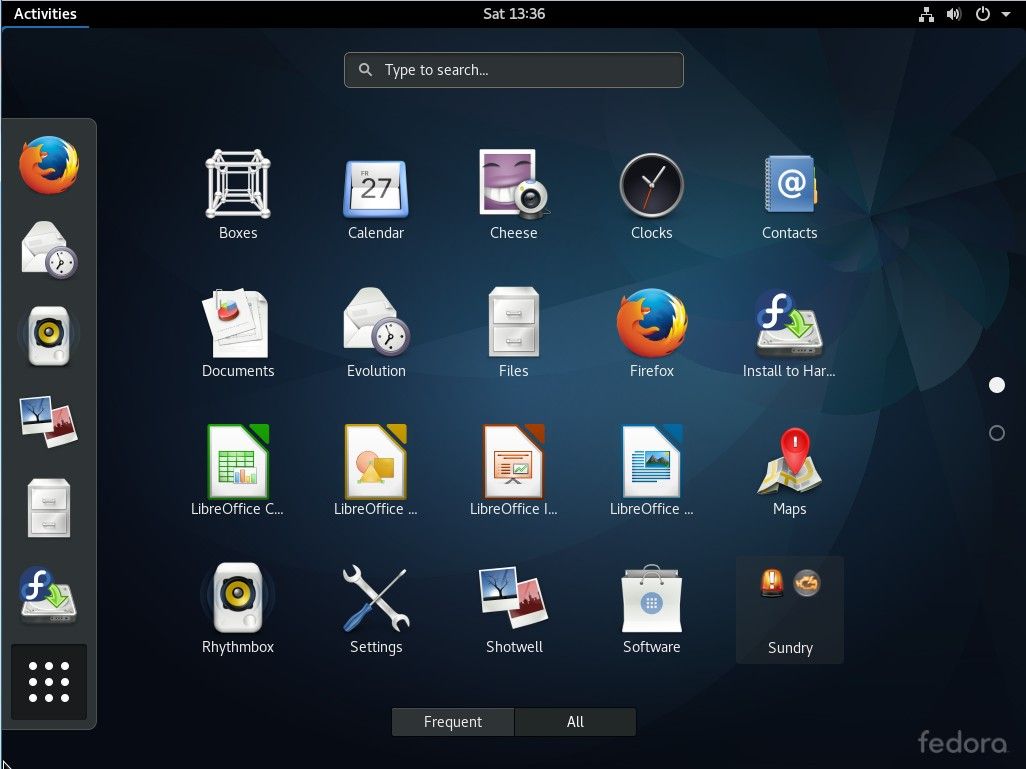Click the network status icon
Image resolution: width=1026 pixels, height=769 pixels.
click(x=926, y=14)
